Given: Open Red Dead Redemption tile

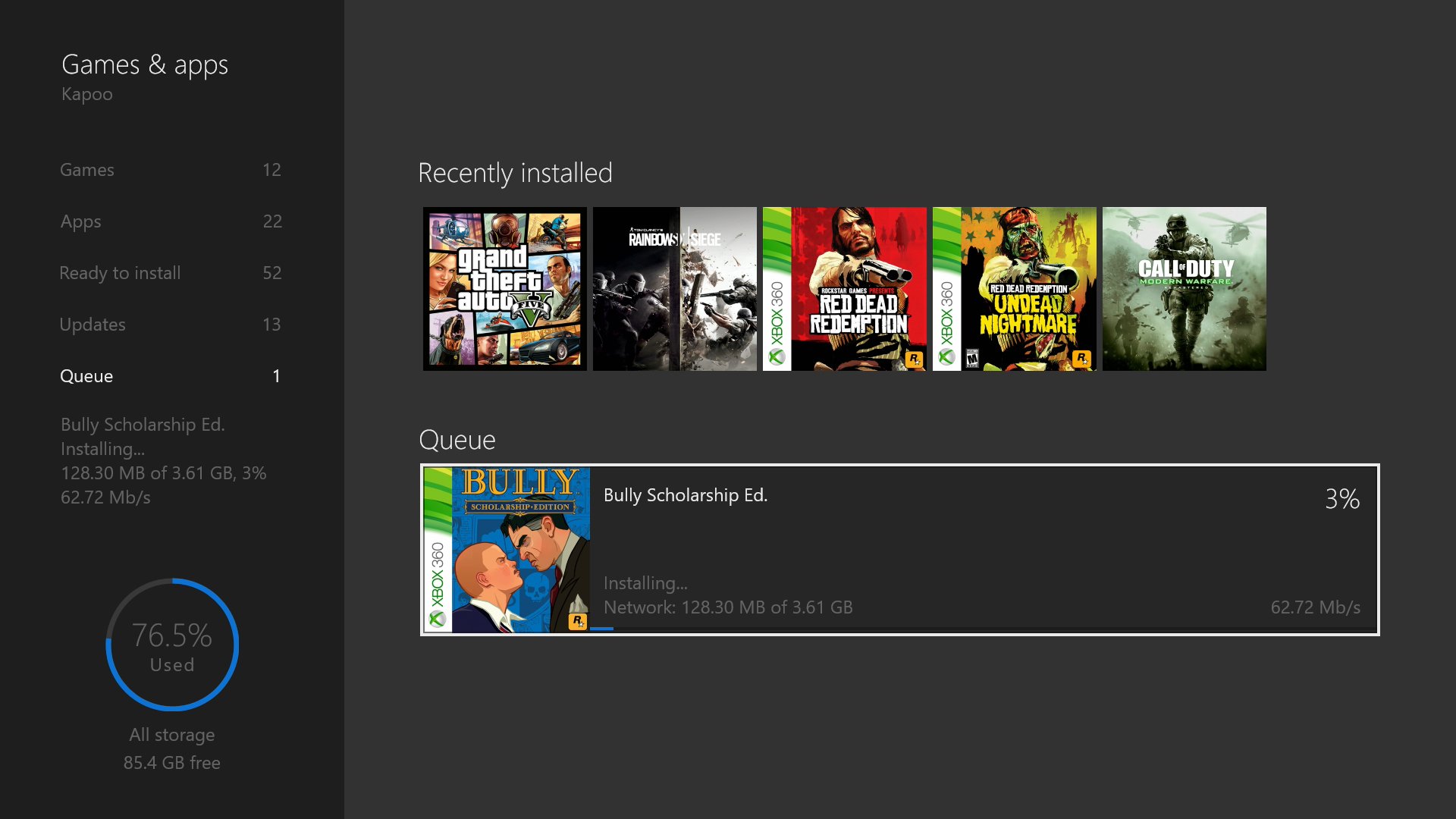Looking at the screenshot, I should click(844, 289).
